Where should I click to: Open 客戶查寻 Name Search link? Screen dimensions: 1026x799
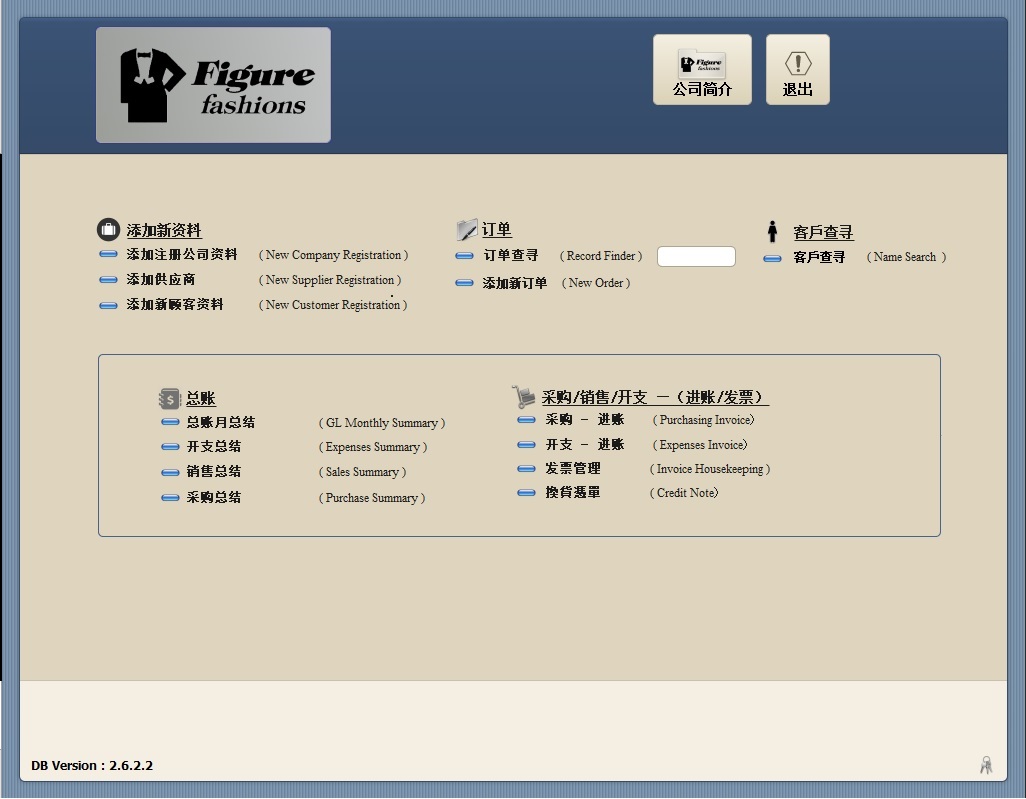tap(819, 258)
